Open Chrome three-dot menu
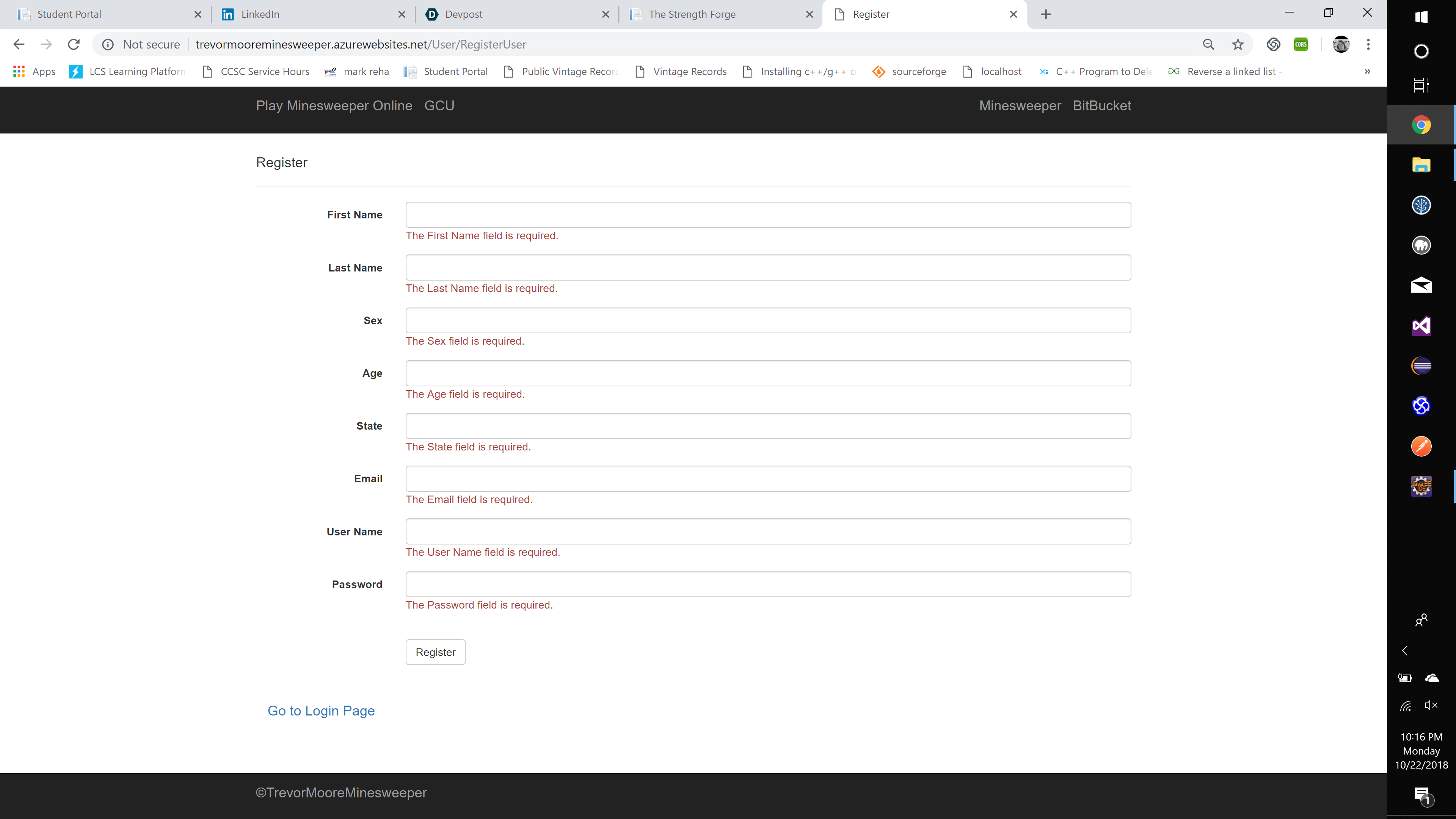Image resolution: width=1456 pixels, height=819 pixels. click(x=1368, y=44)
